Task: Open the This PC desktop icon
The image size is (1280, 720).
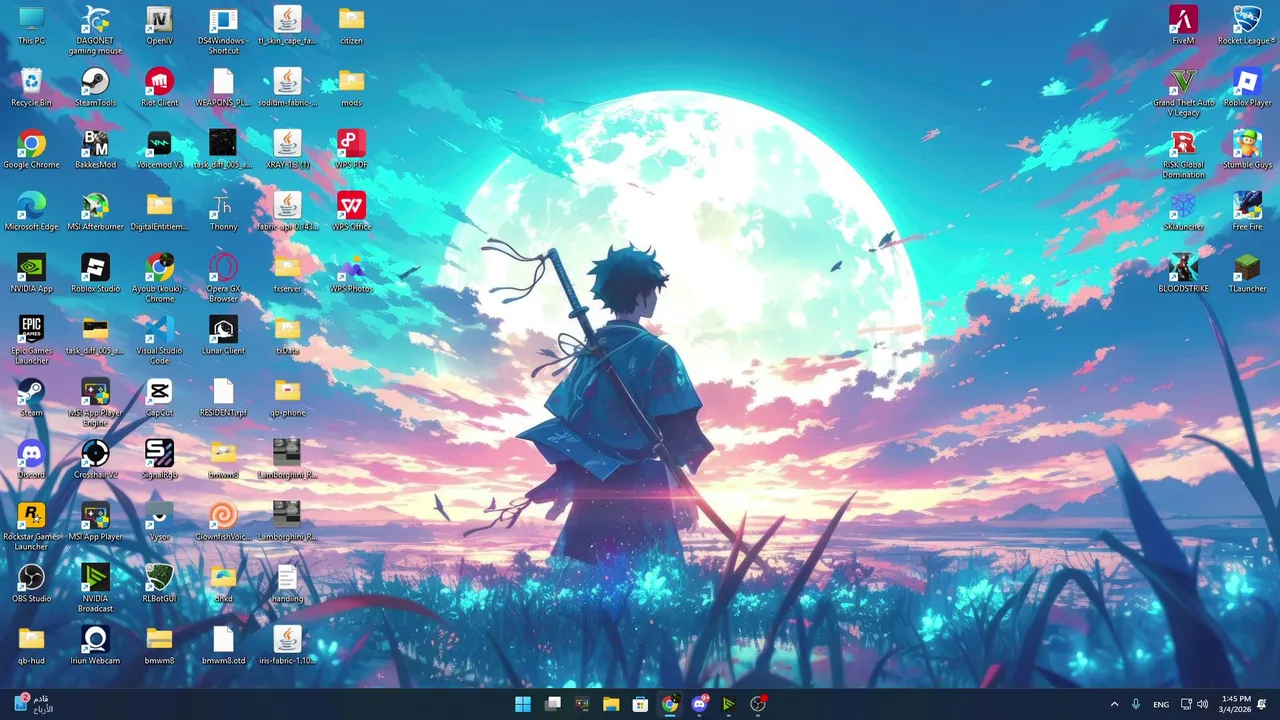Action: tap(31, 26)
